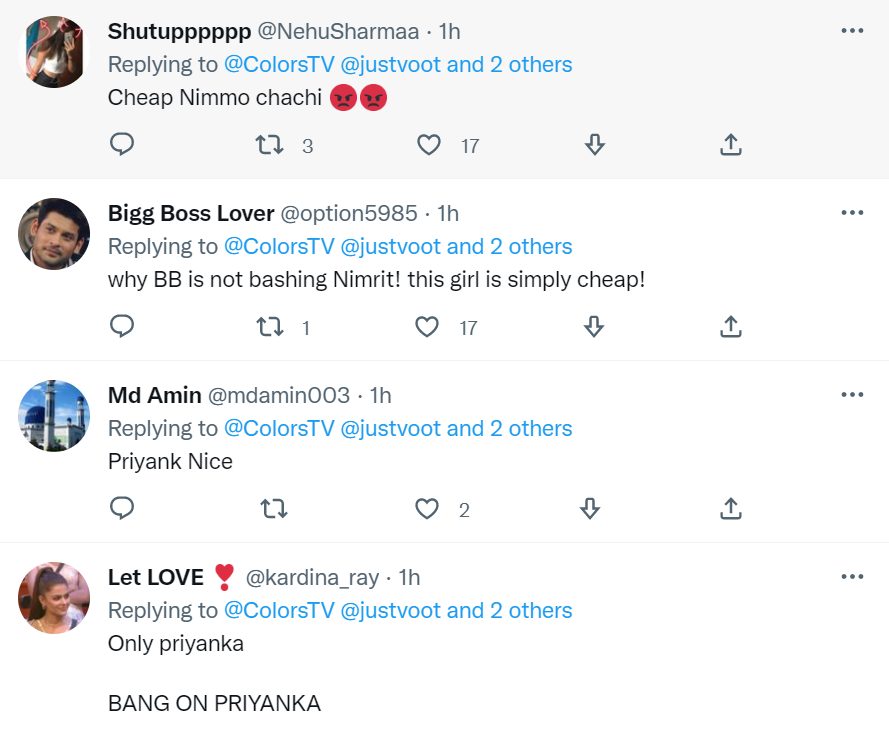889x730 pixels.
Task: Open the Bigg Boss Lover profile picture
Action: coord(54,234)
